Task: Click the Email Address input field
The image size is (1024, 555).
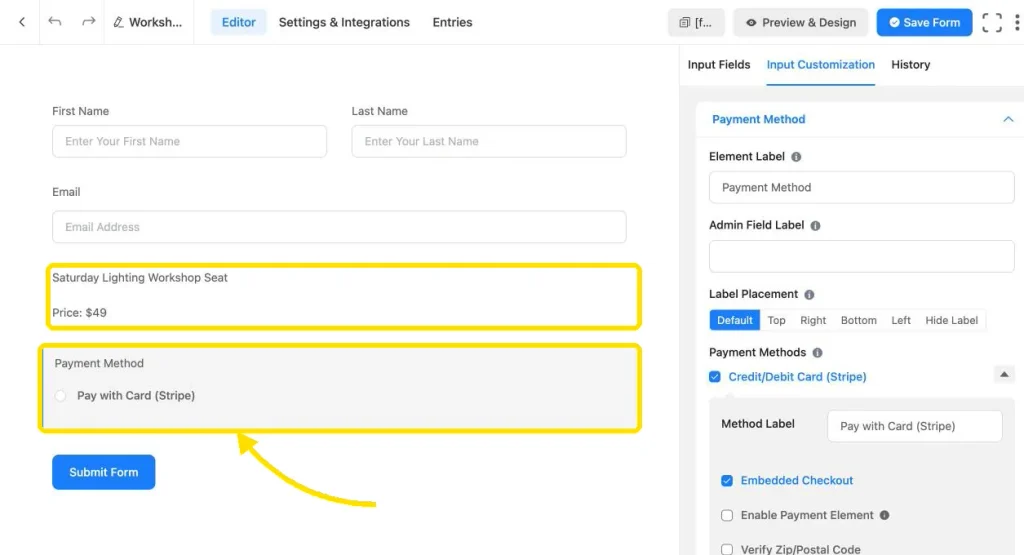Action: click(339, 227)
